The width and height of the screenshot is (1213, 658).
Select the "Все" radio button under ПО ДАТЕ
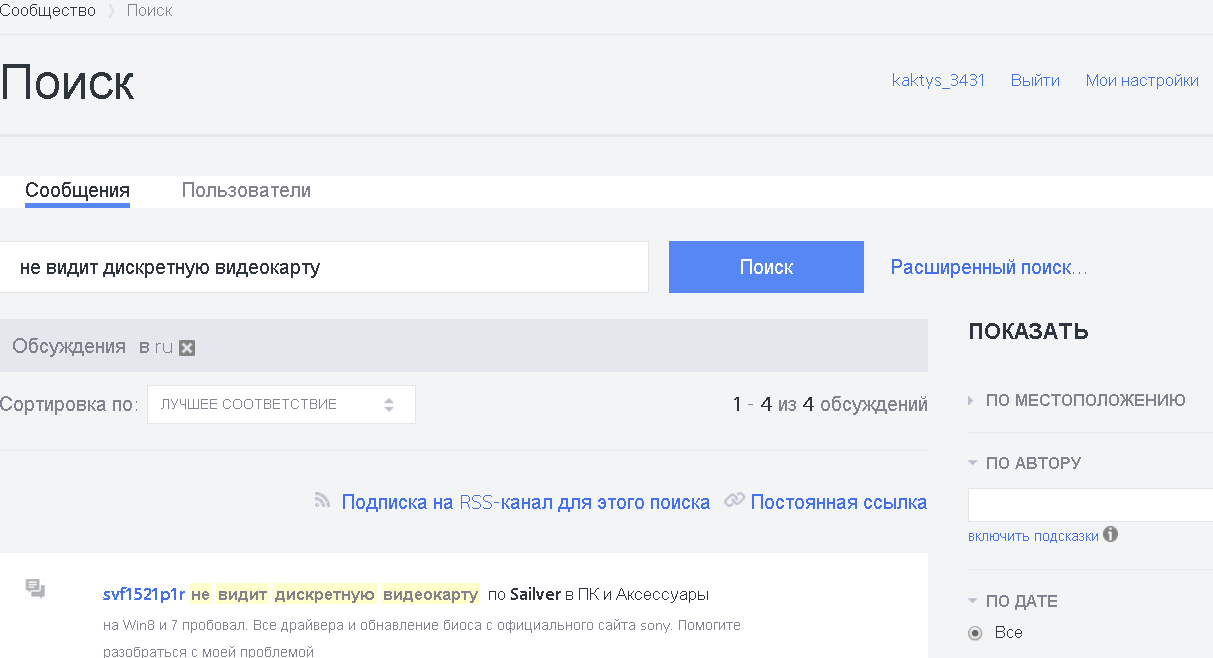click(x=975, y=632)
